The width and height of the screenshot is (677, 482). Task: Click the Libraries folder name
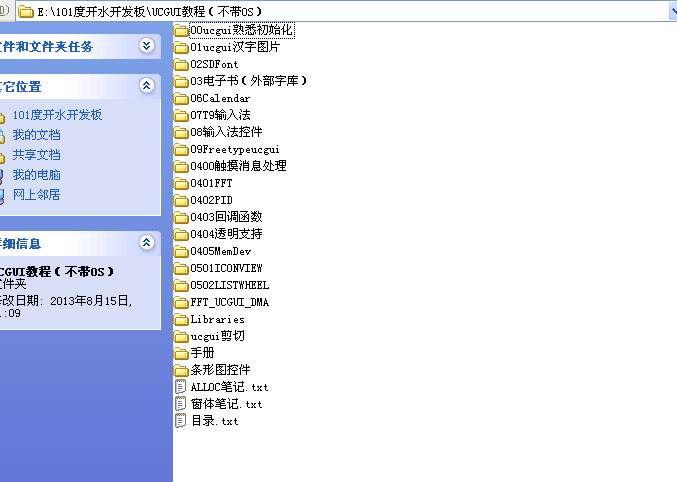[218, 320]
